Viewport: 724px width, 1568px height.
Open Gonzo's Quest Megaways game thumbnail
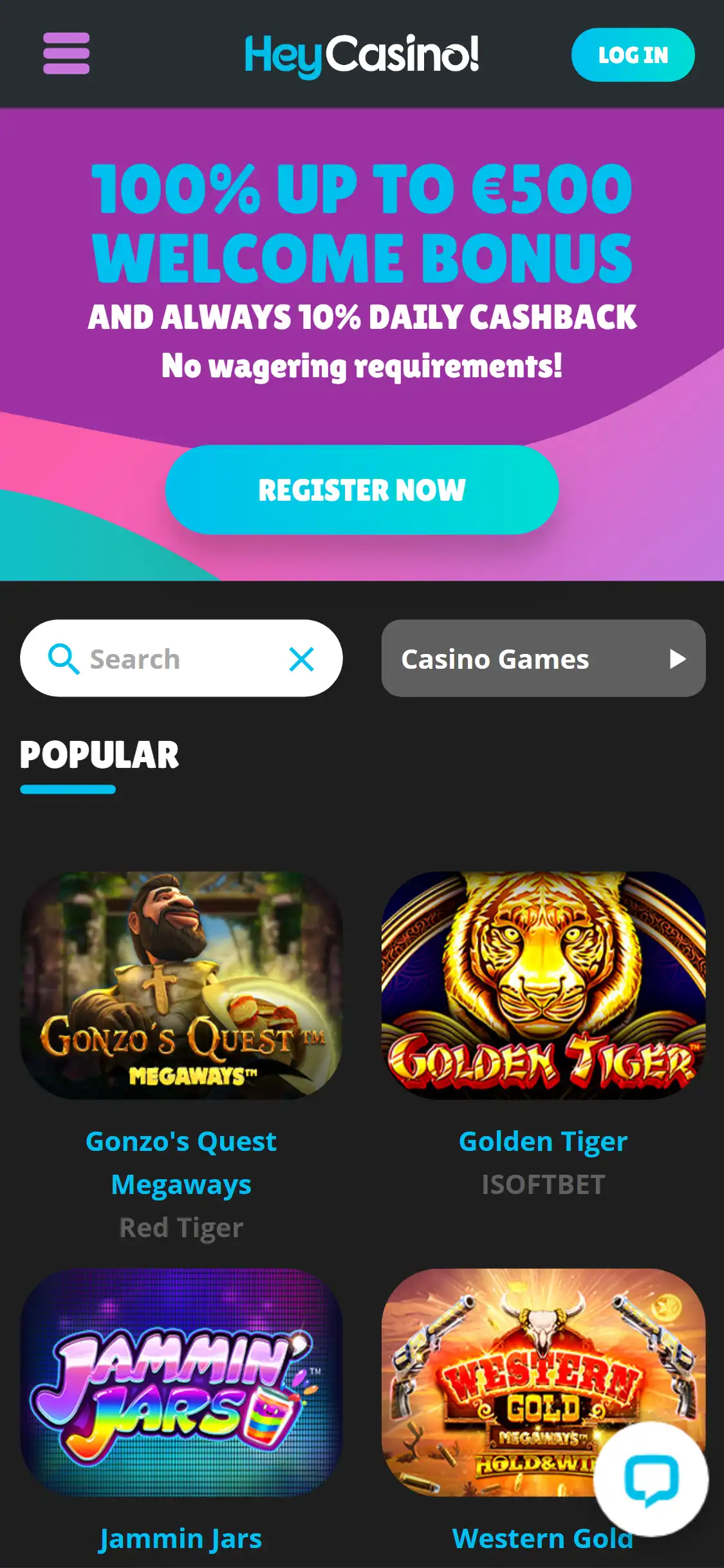point(181,985)
